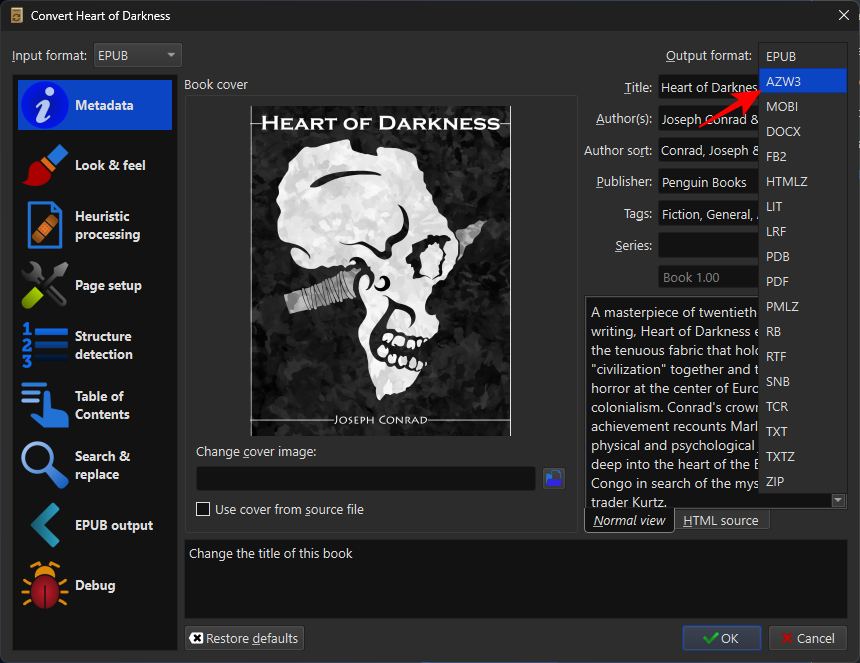Focus the empty Series field

click(x=709, y=246)
